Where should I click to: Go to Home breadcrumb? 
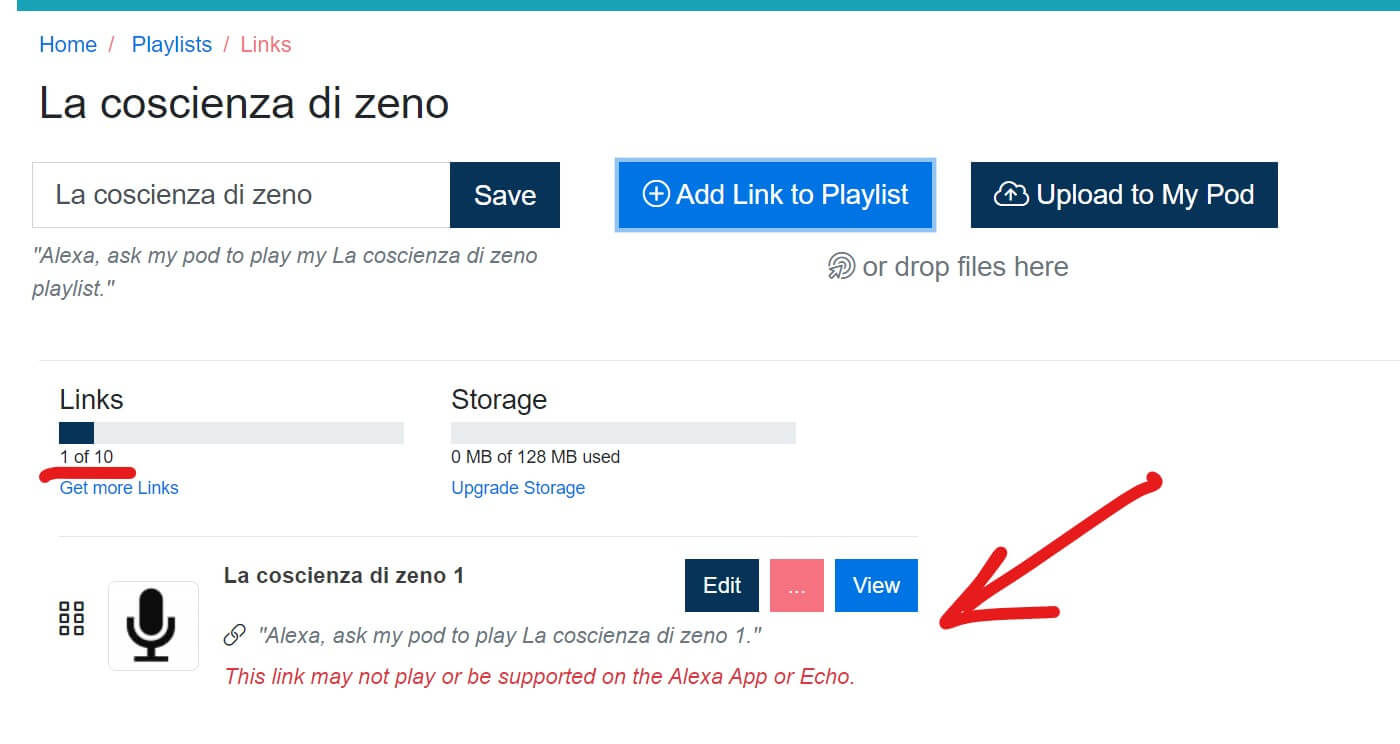click(68, 45)
